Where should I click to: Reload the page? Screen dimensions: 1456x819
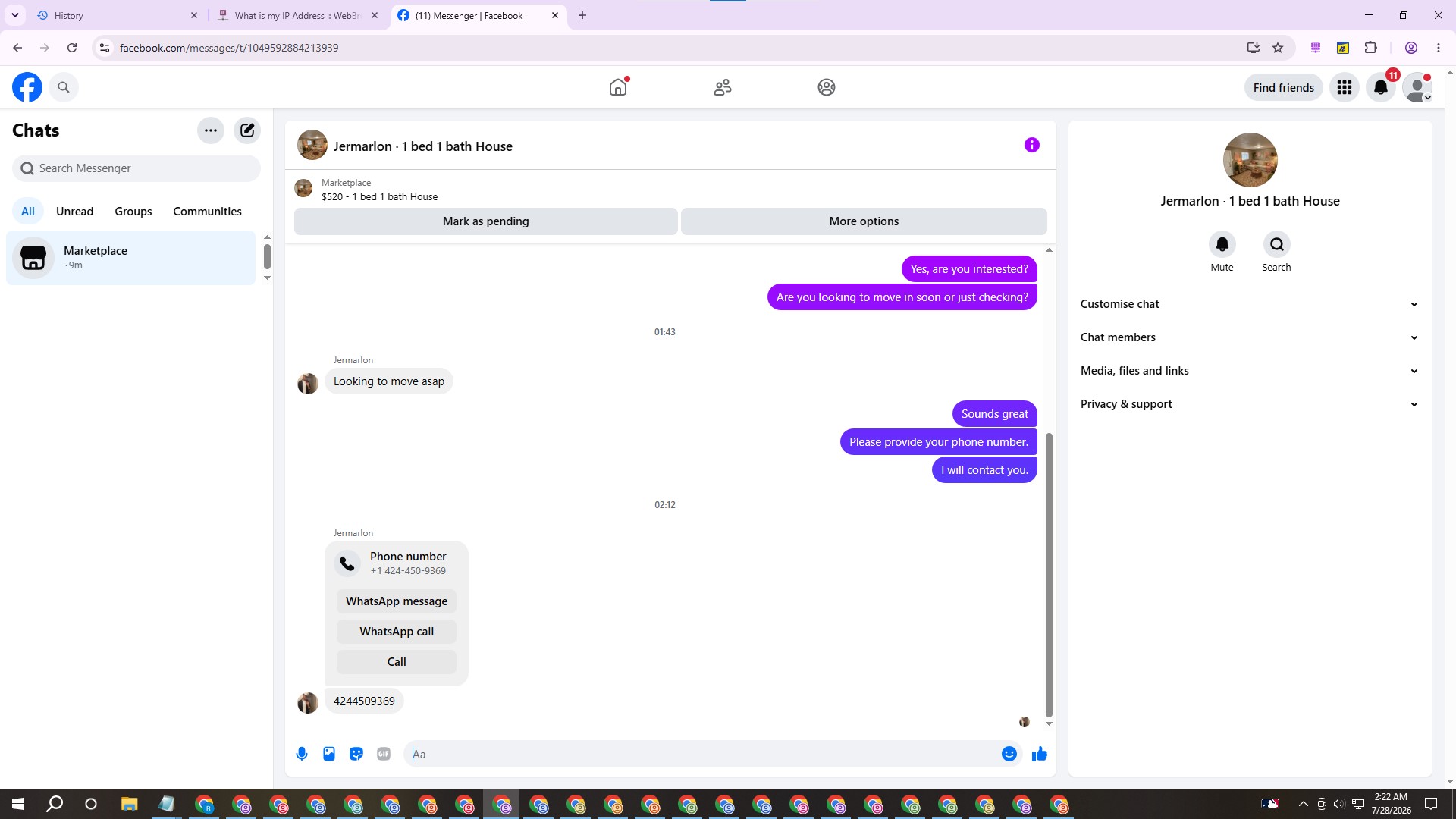pos(72,48)
